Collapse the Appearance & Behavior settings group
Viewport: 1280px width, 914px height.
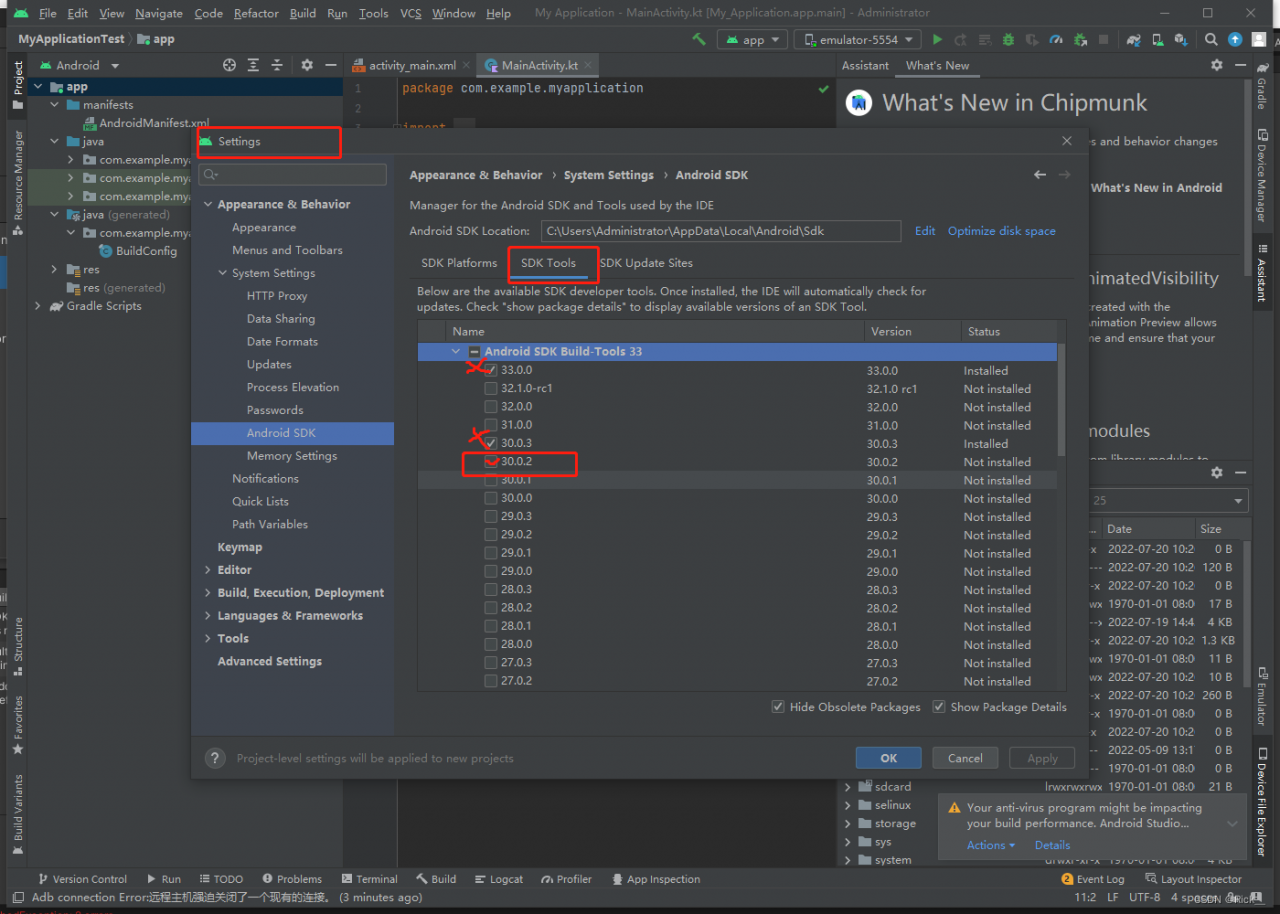tap(208, 204)
